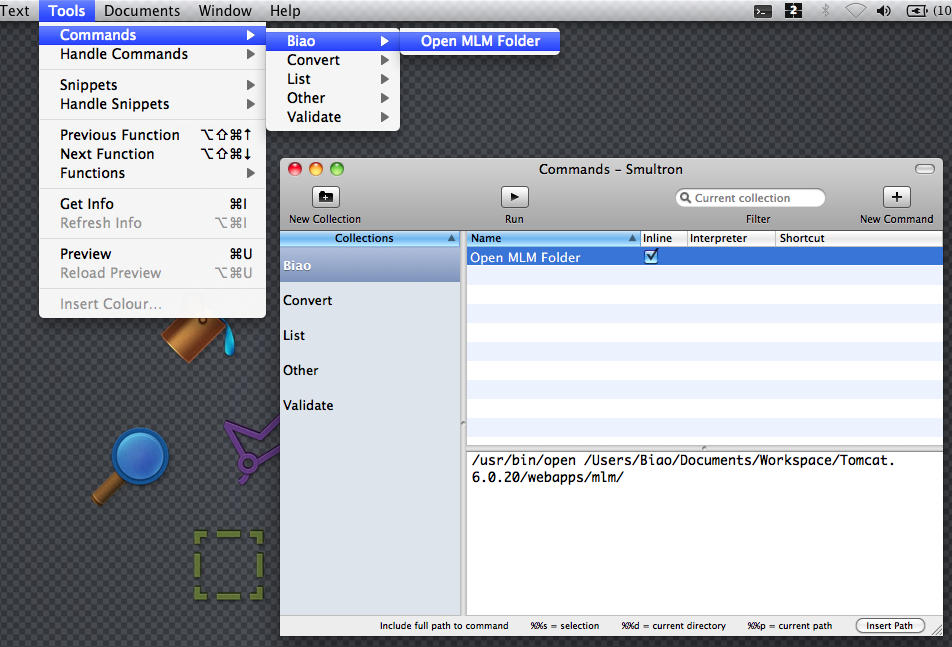Click the magnifier icon in the filter field
The height and width of the screenshot is (647, 952).
pos(686,198)
